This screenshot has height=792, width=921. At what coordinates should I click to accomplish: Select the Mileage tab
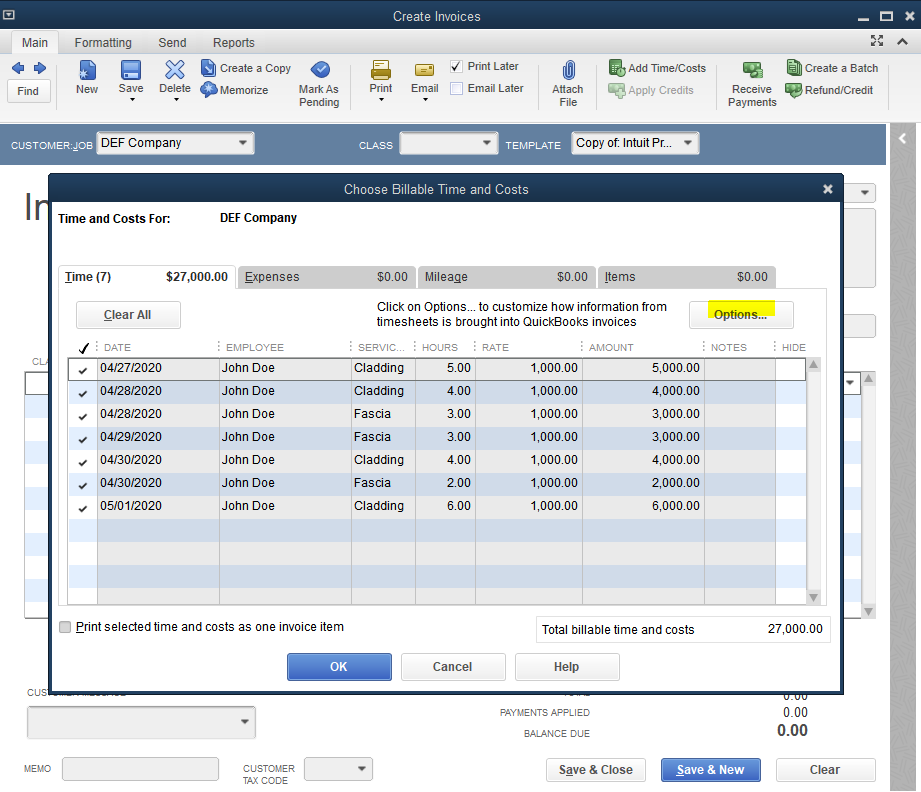506,277
